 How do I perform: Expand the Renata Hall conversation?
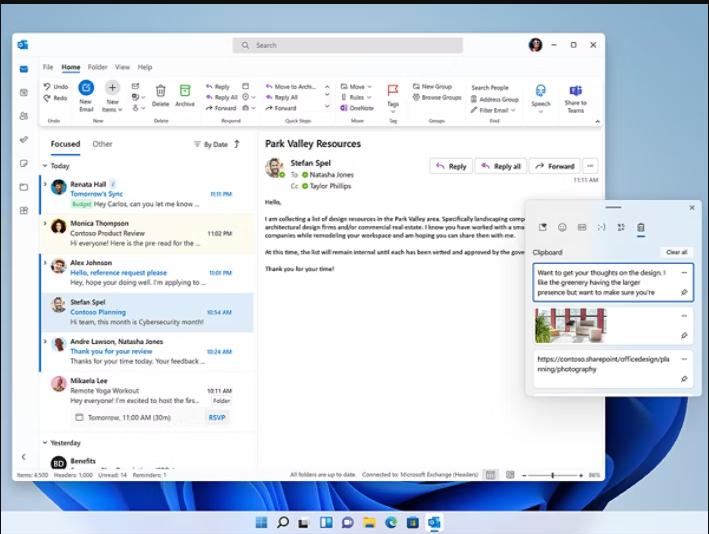pyautogui.click(x=45, y=184)
